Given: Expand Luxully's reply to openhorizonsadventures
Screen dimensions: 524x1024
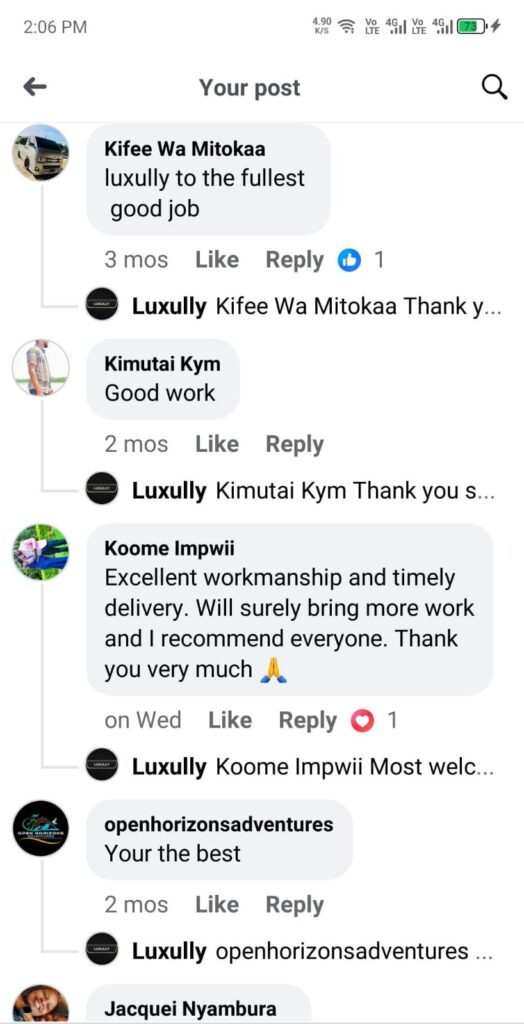Looking at the screenshot, I should 312,952.
